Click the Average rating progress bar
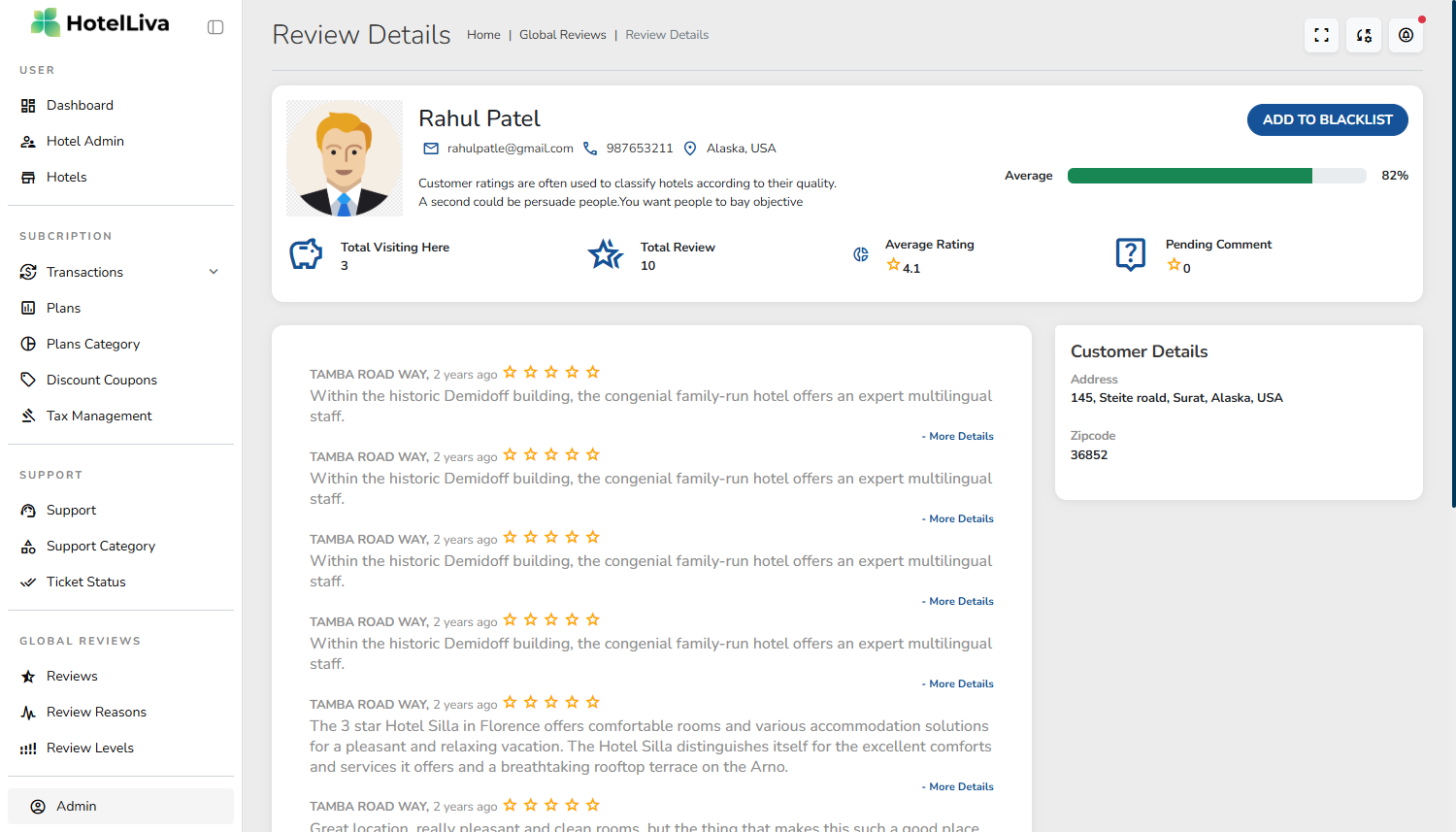The width and height of the screenshot is (1456, 832). coord(1216,176)
